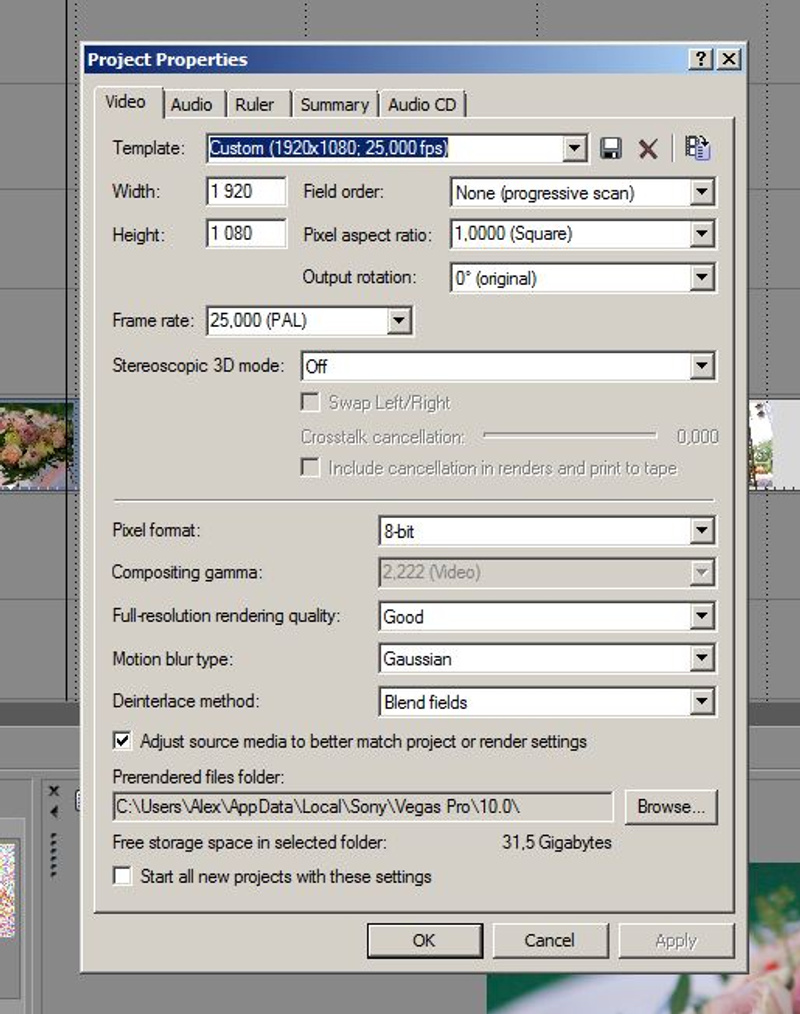Viewport: 800px width, 1014px height.
Task: Expand the Frame rate combo box
Action: coord(398,321)
